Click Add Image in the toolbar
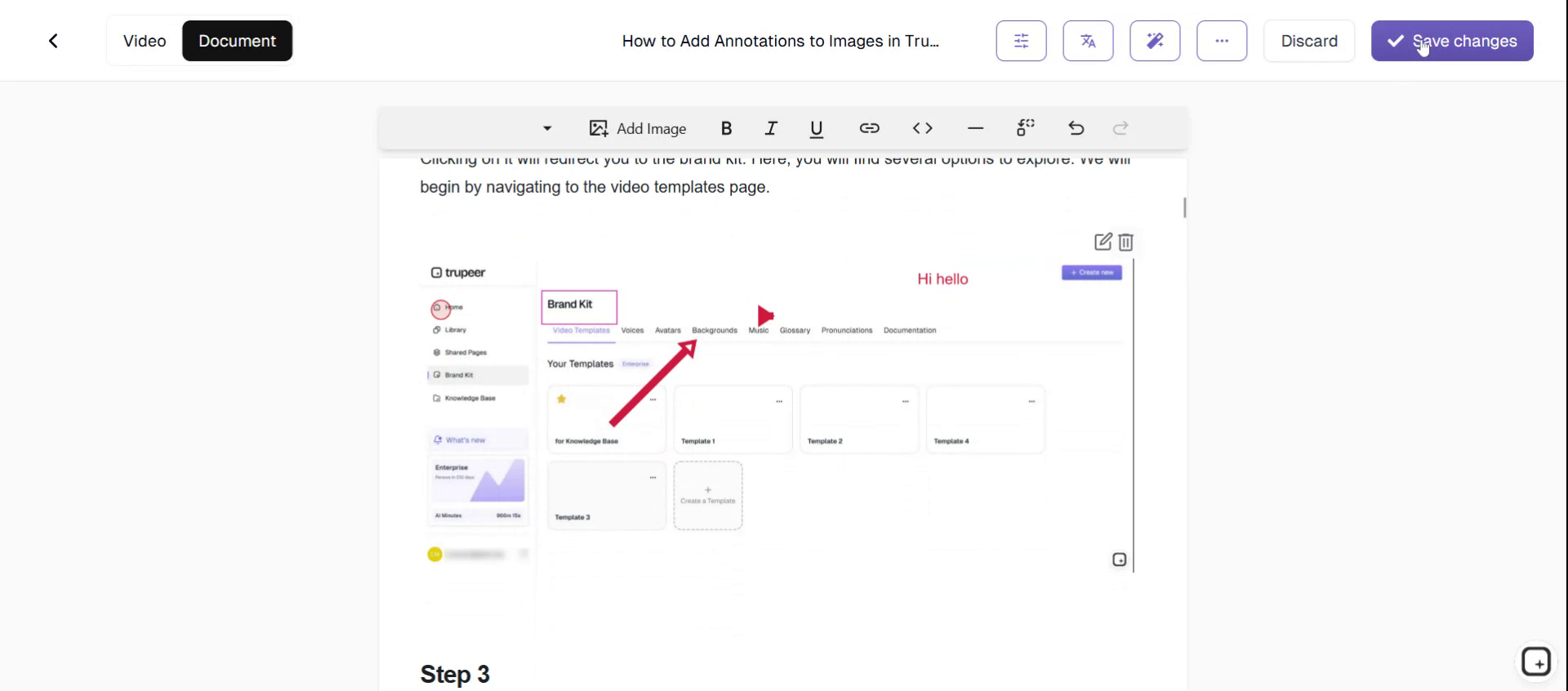Image resolution: width=1568 pixels, height=691 pixels. (638, 128)
